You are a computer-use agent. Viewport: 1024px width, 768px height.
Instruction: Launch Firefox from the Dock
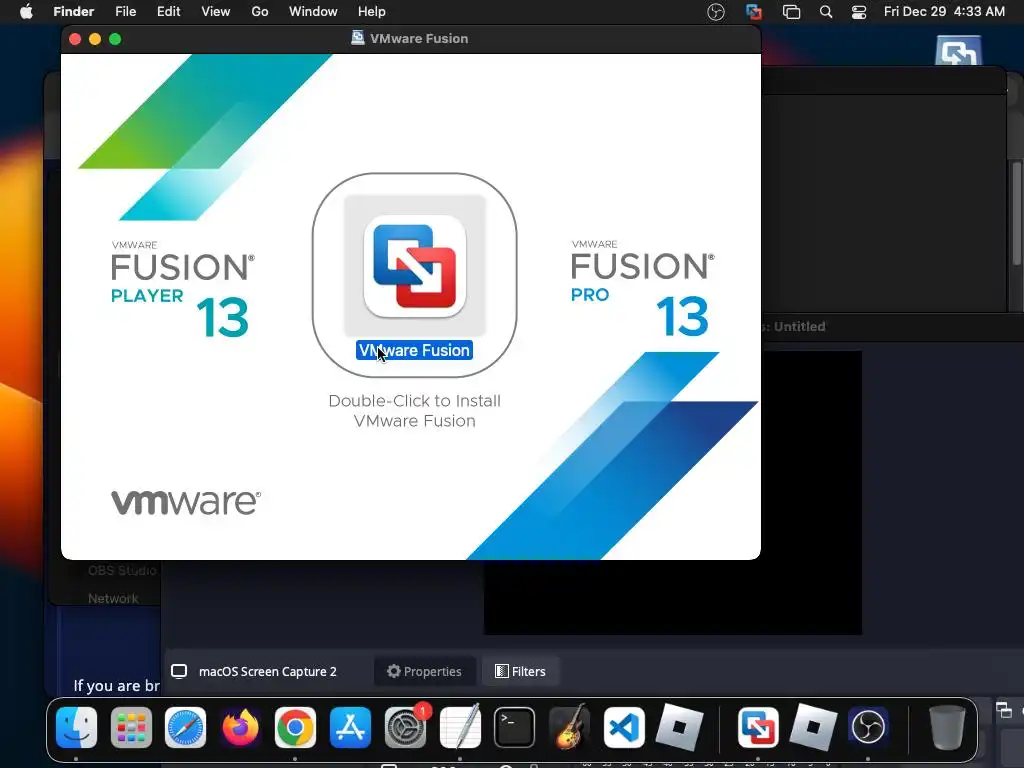tap(240, 727)
